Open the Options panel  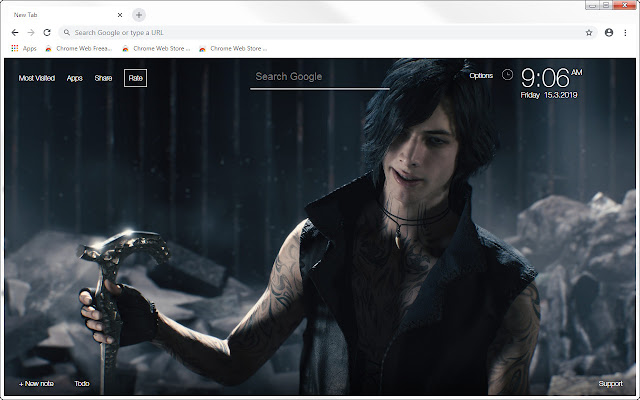(481, 76)
